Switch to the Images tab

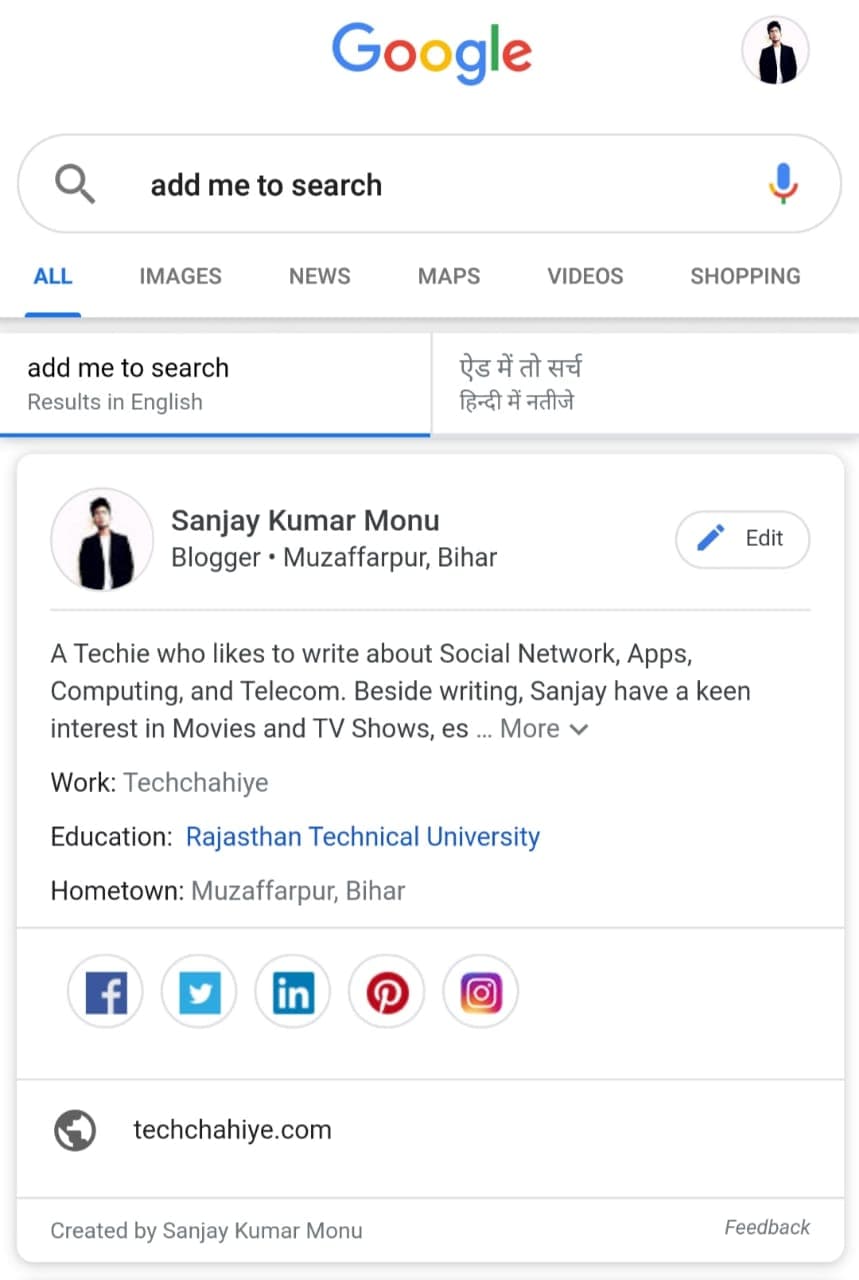click(x=181, y=276)
